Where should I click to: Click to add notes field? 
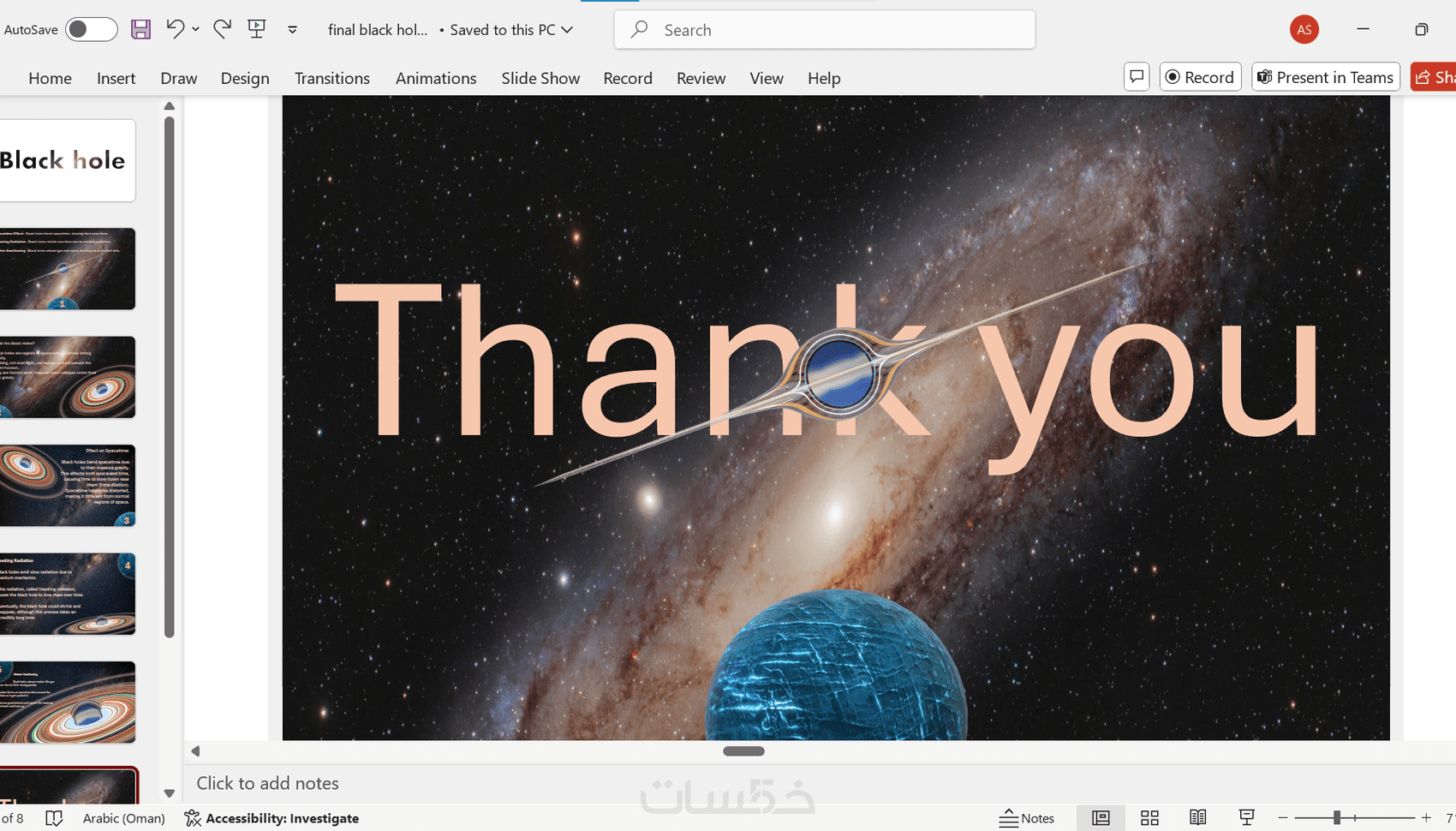(267, 783)
